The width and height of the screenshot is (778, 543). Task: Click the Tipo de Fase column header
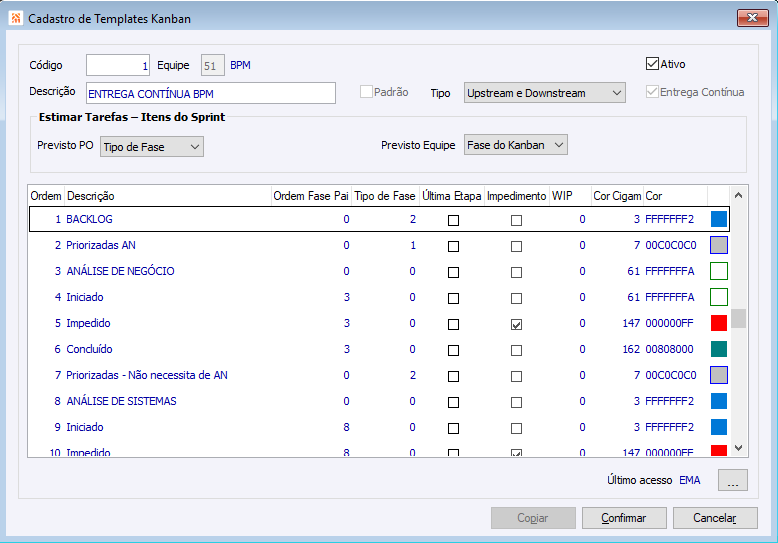point(385,196)
